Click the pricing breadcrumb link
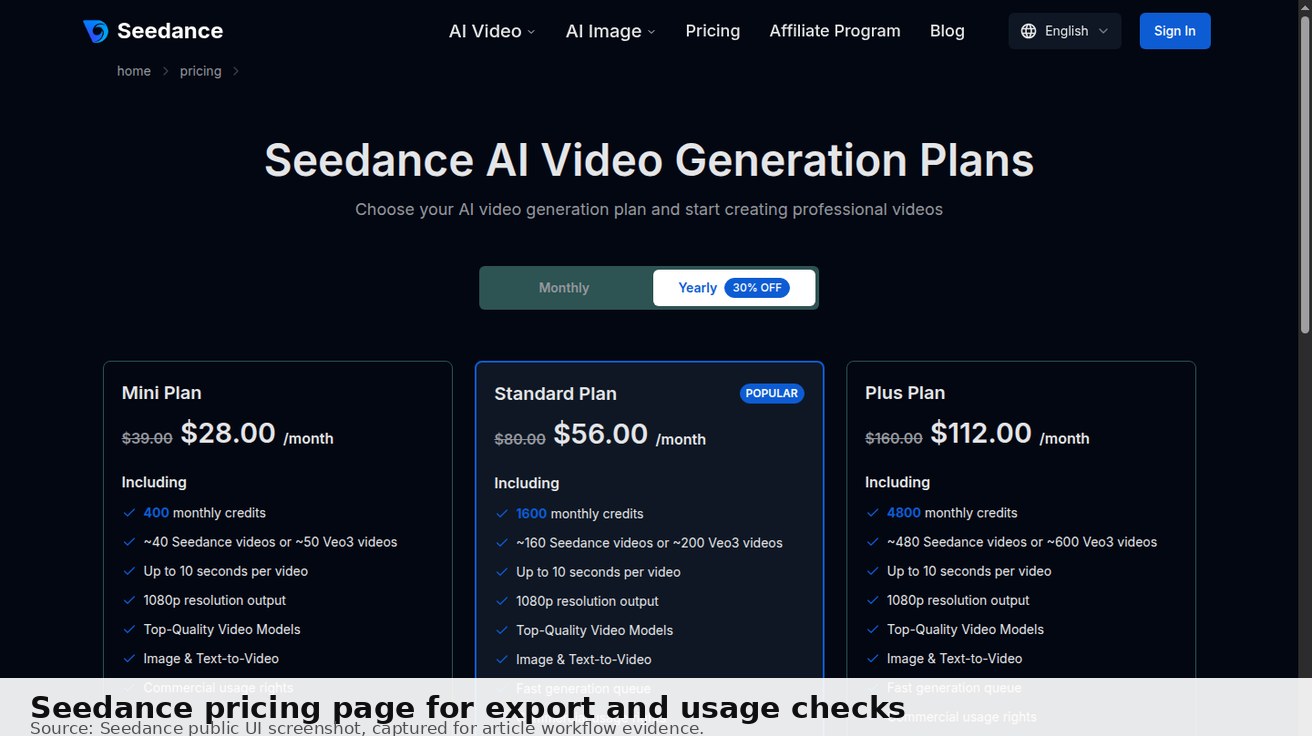 point(201,71)
